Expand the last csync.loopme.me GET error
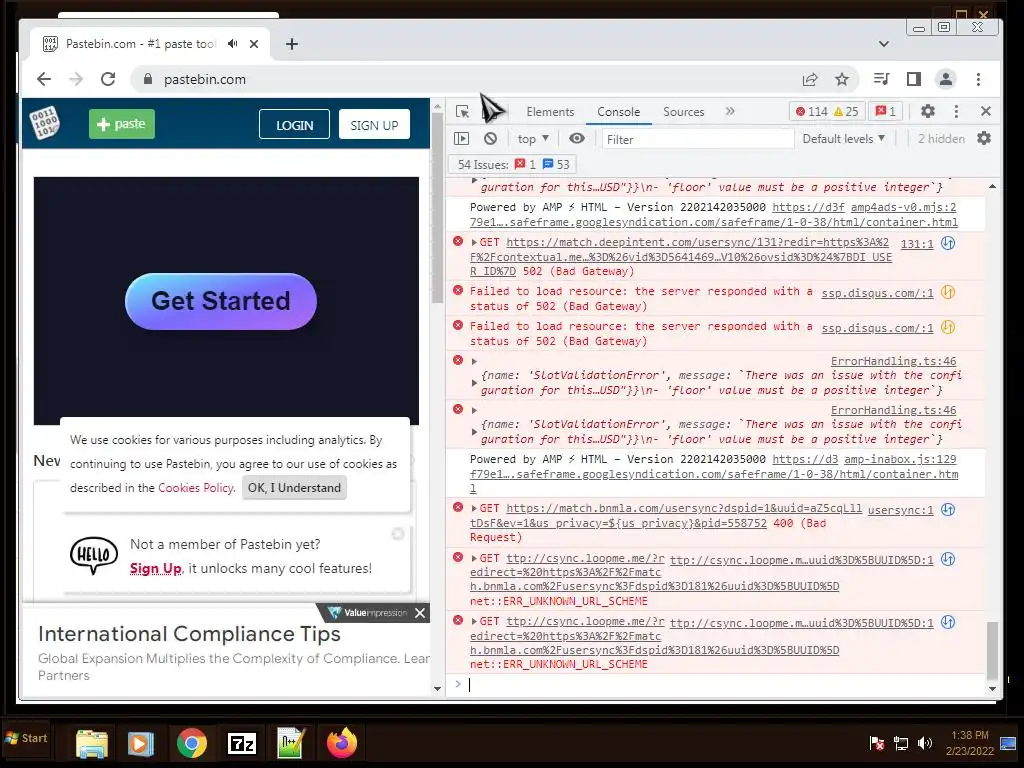Image resolution: width=1024 pixels, height=768 pixels. tap(474, 621)
